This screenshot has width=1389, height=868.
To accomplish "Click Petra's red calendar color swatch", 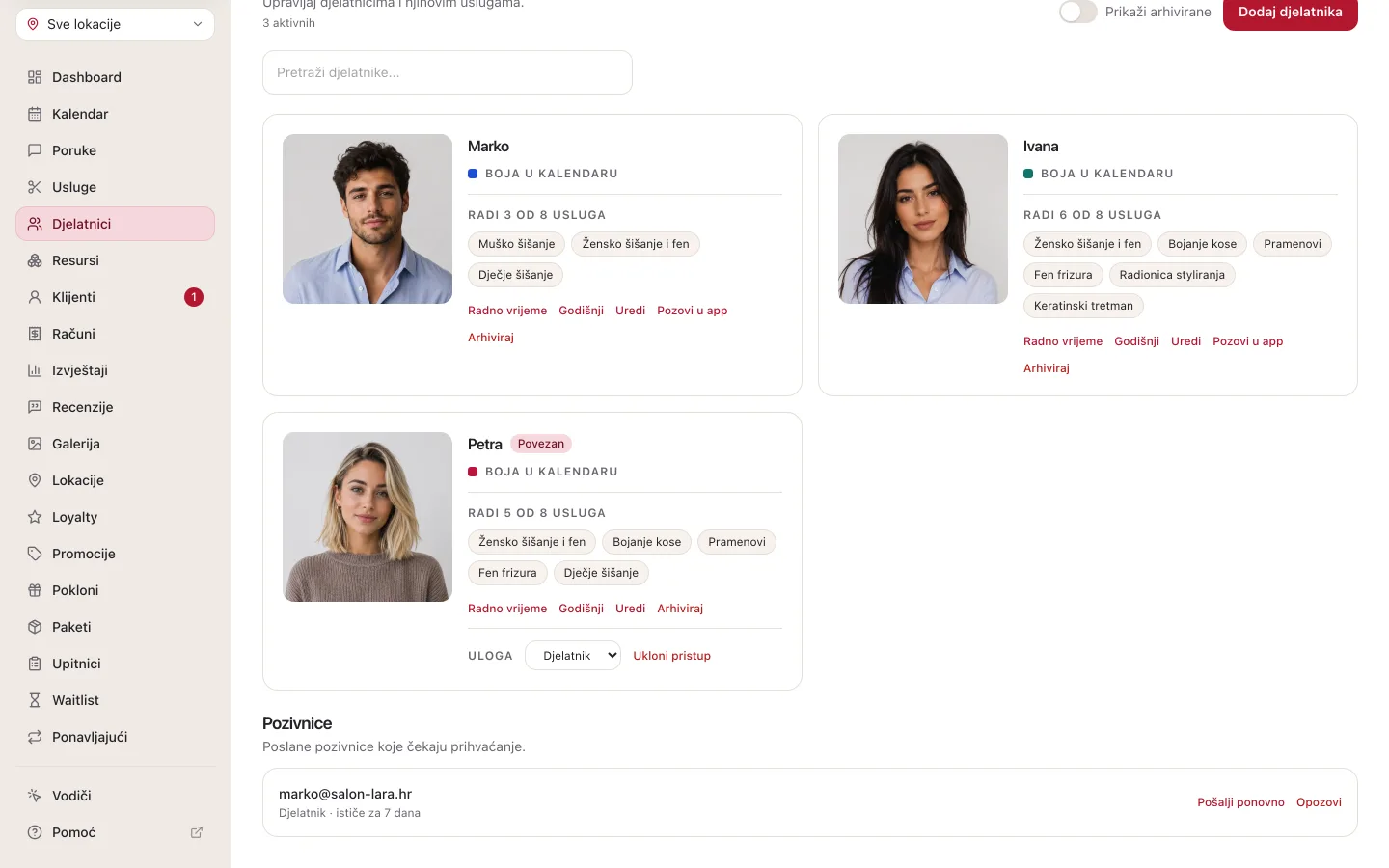I will 473,472.
